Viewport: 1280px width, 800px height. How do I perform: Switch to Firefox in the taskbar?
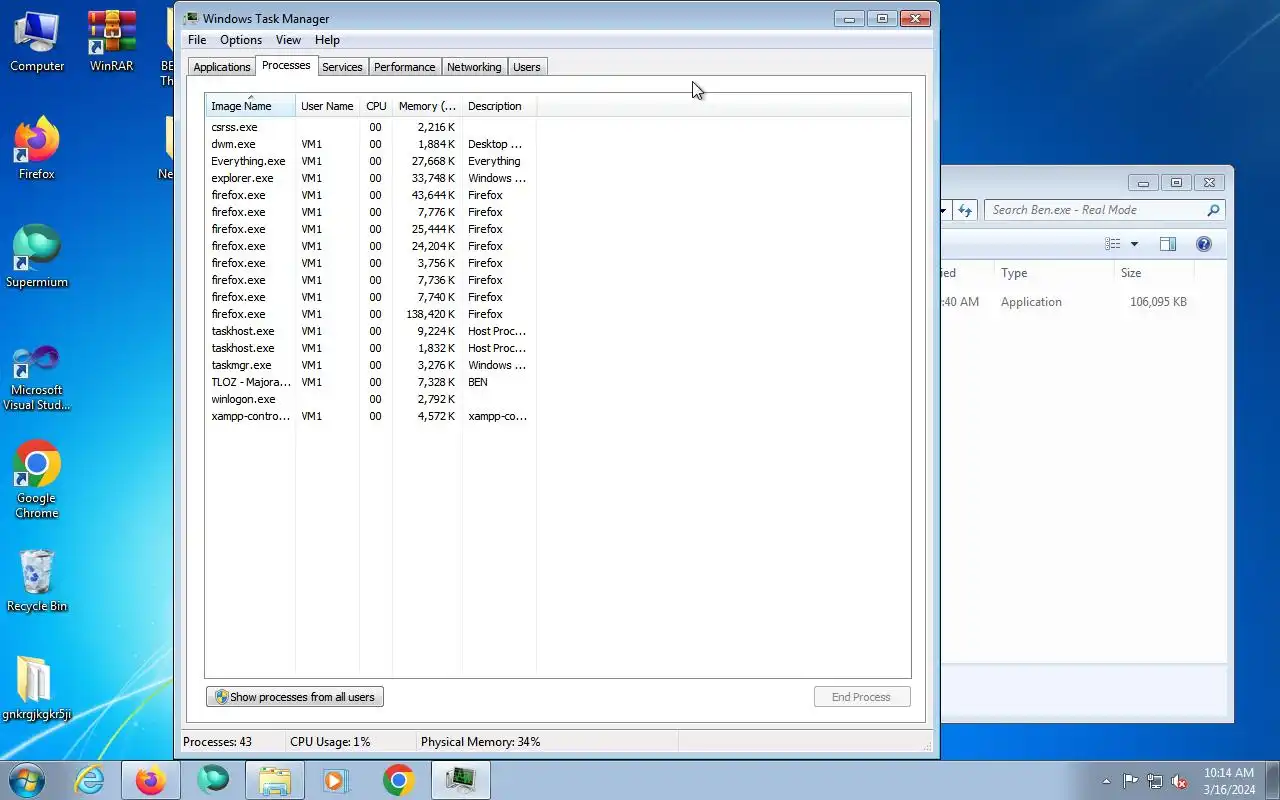151,780
